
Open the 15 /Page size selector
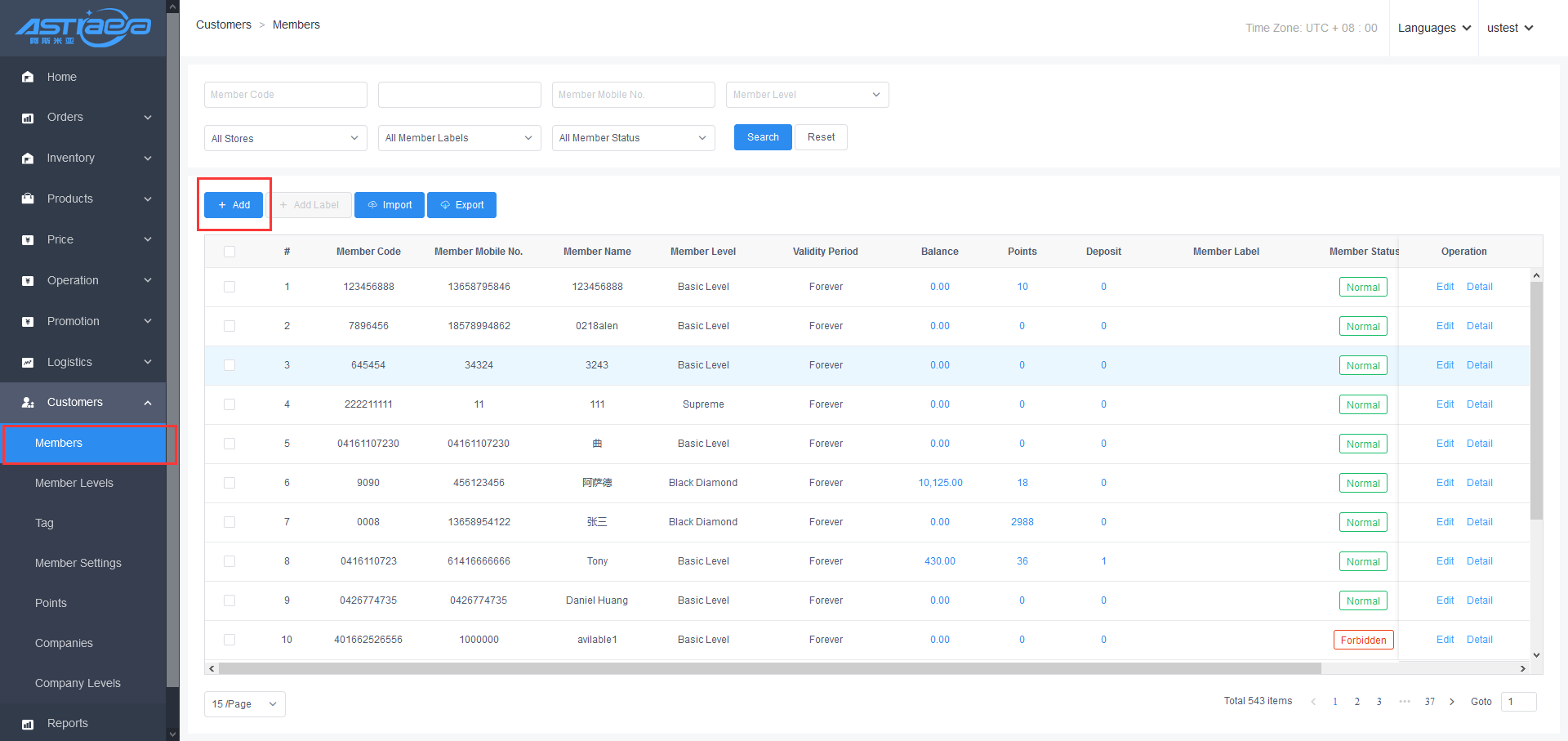(244, 704)
